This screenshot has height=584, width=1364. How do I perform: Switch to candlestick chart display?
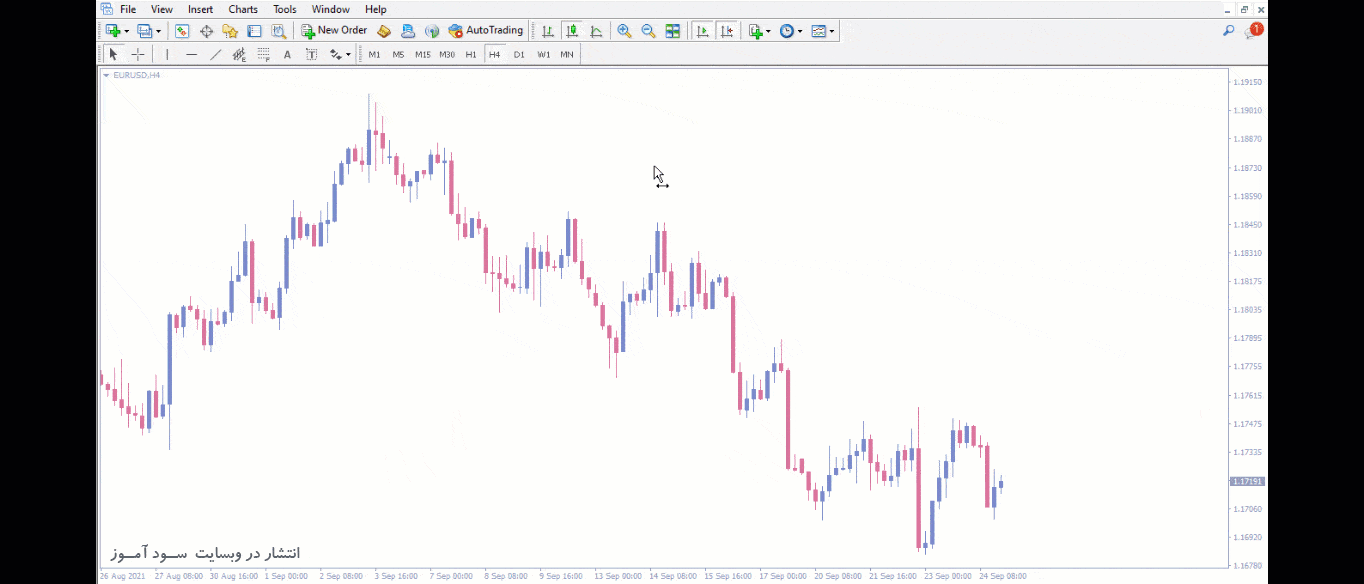click(572, 31)
